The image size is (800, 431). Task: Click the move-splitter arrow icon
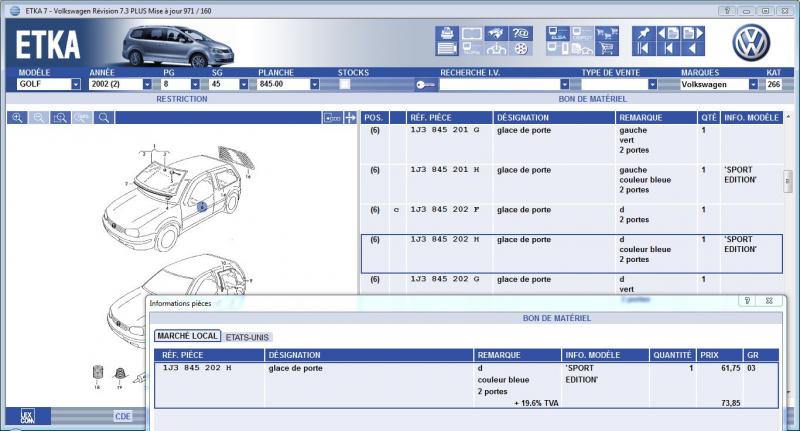pyautogui.click(x=351, y=118)
